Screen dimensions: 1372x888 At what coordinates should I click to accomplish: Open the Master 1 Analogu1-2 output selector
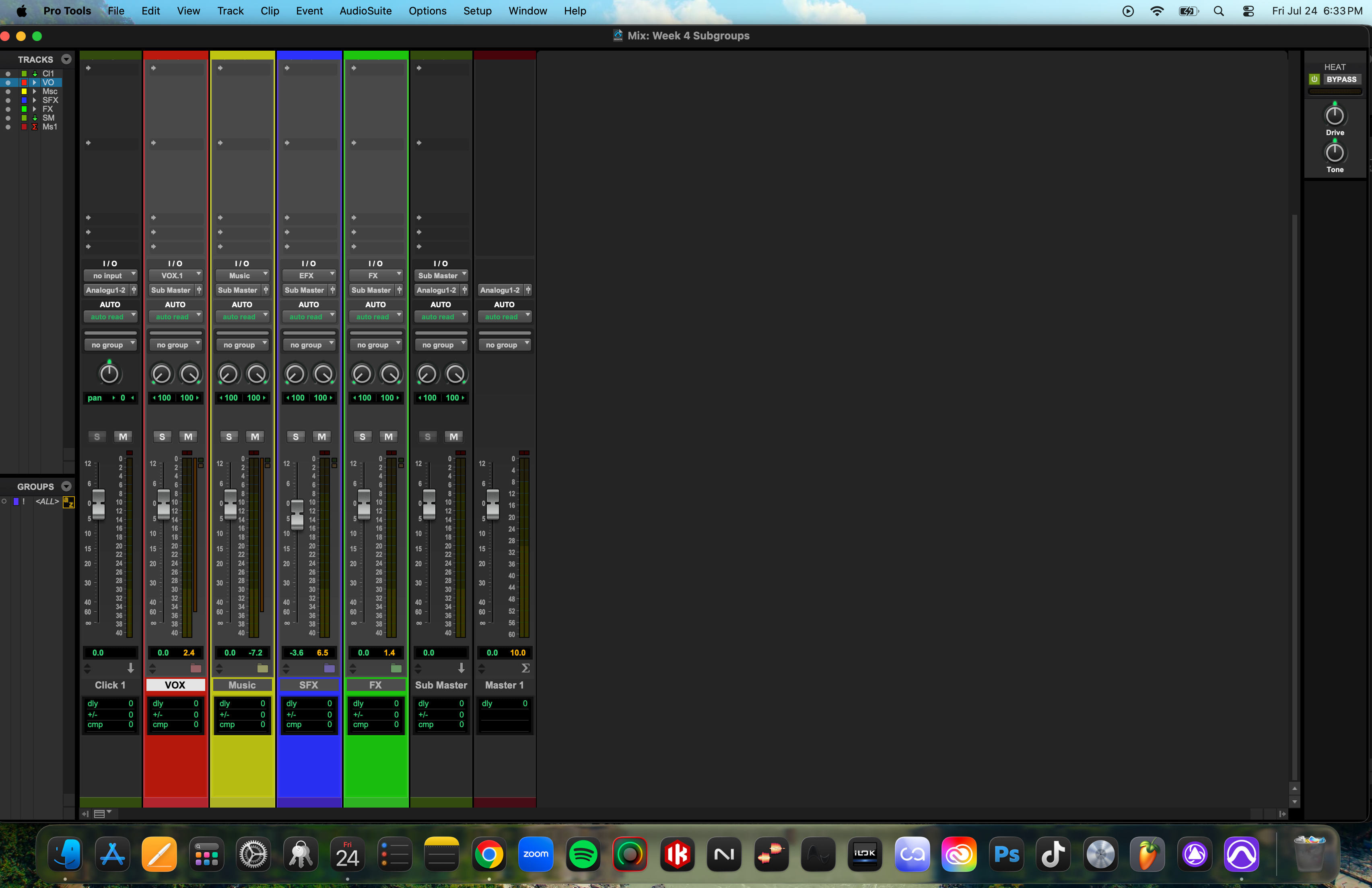coord(500,290)
